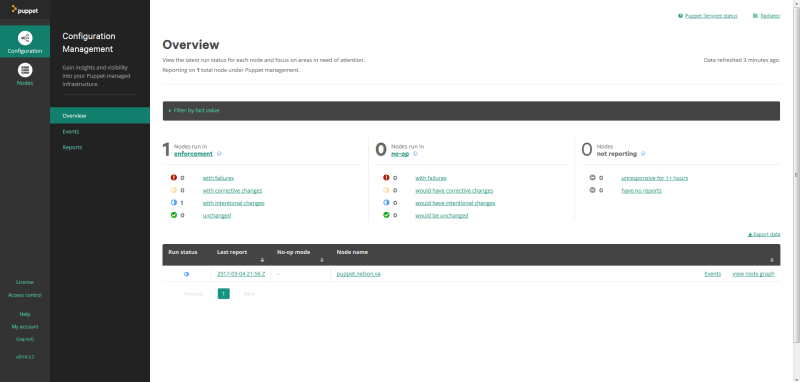The height and width of the screenshot is (382, 800).
Task: Open My account page
Action: tap(25, 327)
